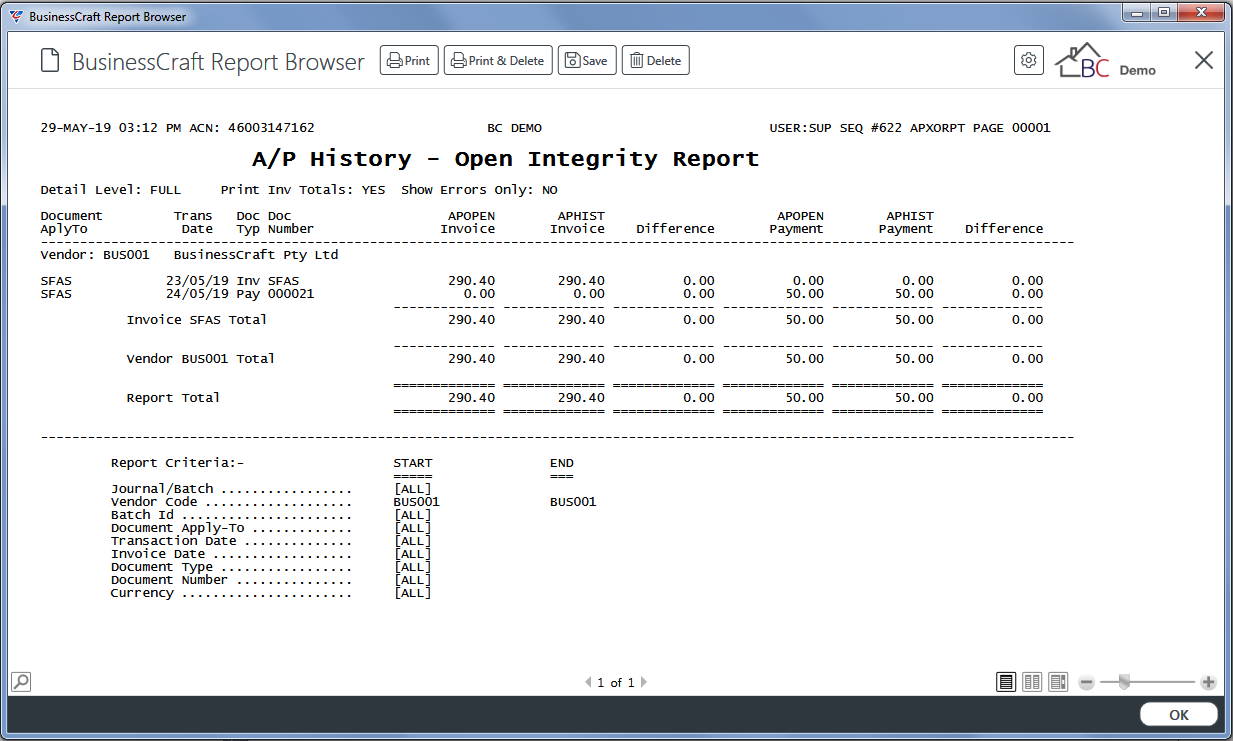Click the "1 of 1" page indicator

click(616, 683)
